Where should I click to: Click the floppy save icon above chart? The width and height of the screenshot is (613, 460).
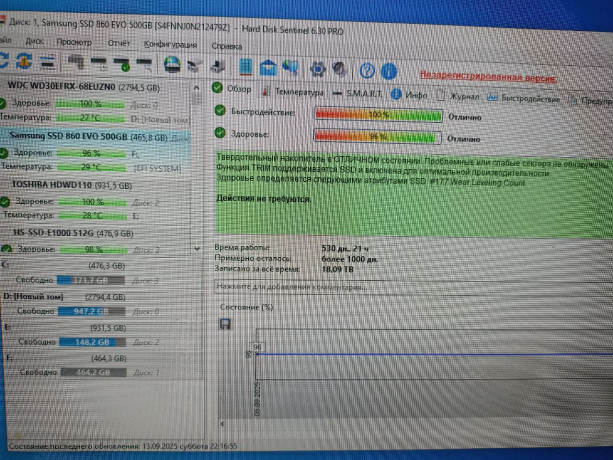pyautogui.click(x=225, y=324)
